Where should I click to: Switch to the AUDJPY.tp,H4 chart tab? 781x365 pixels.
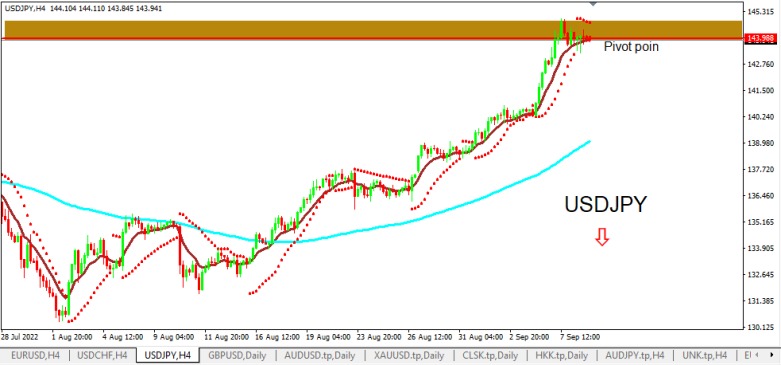tap(635, 356)
